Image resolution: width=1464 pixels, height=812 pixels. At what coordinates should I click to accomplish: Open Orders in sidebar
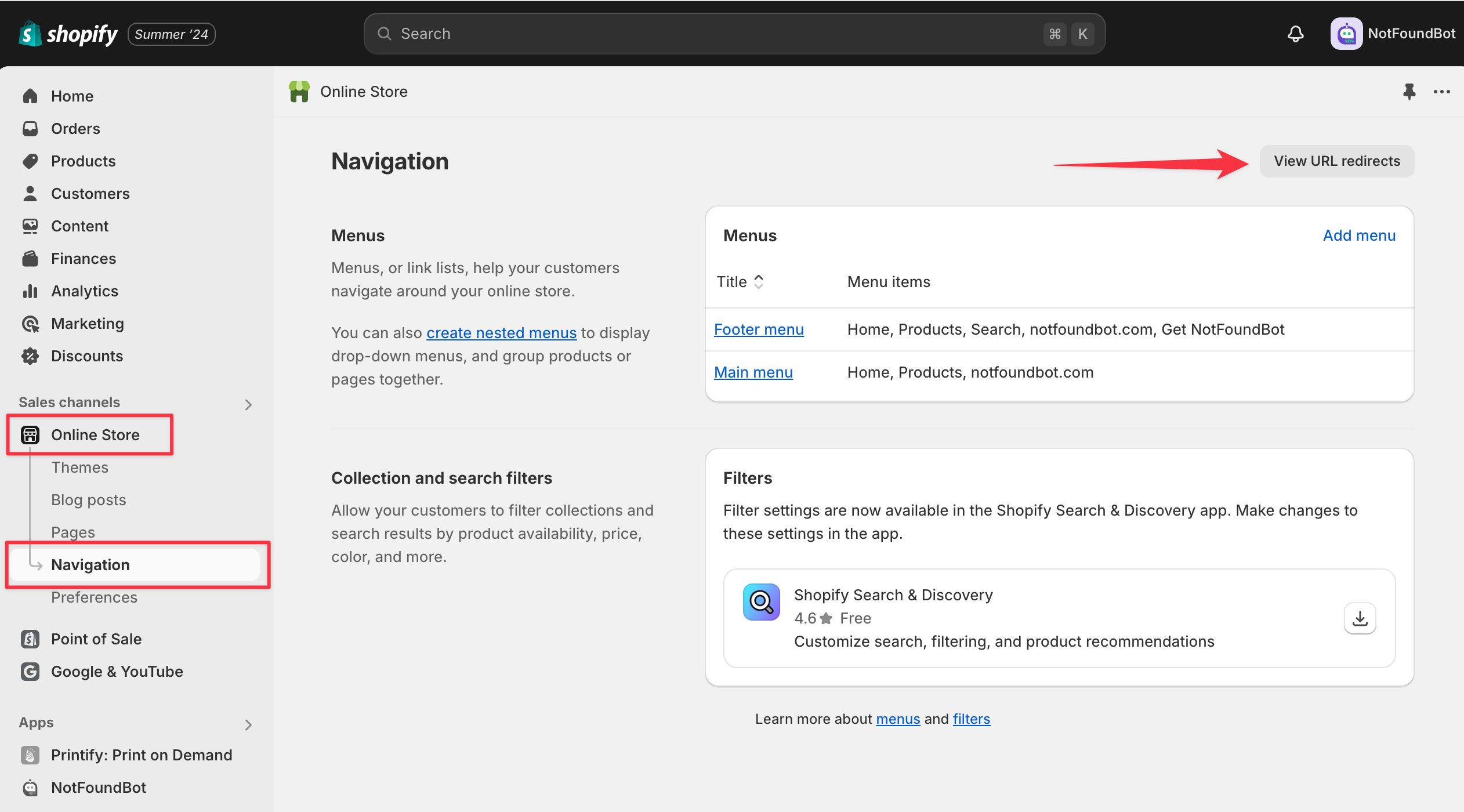(x=75, y=128)
